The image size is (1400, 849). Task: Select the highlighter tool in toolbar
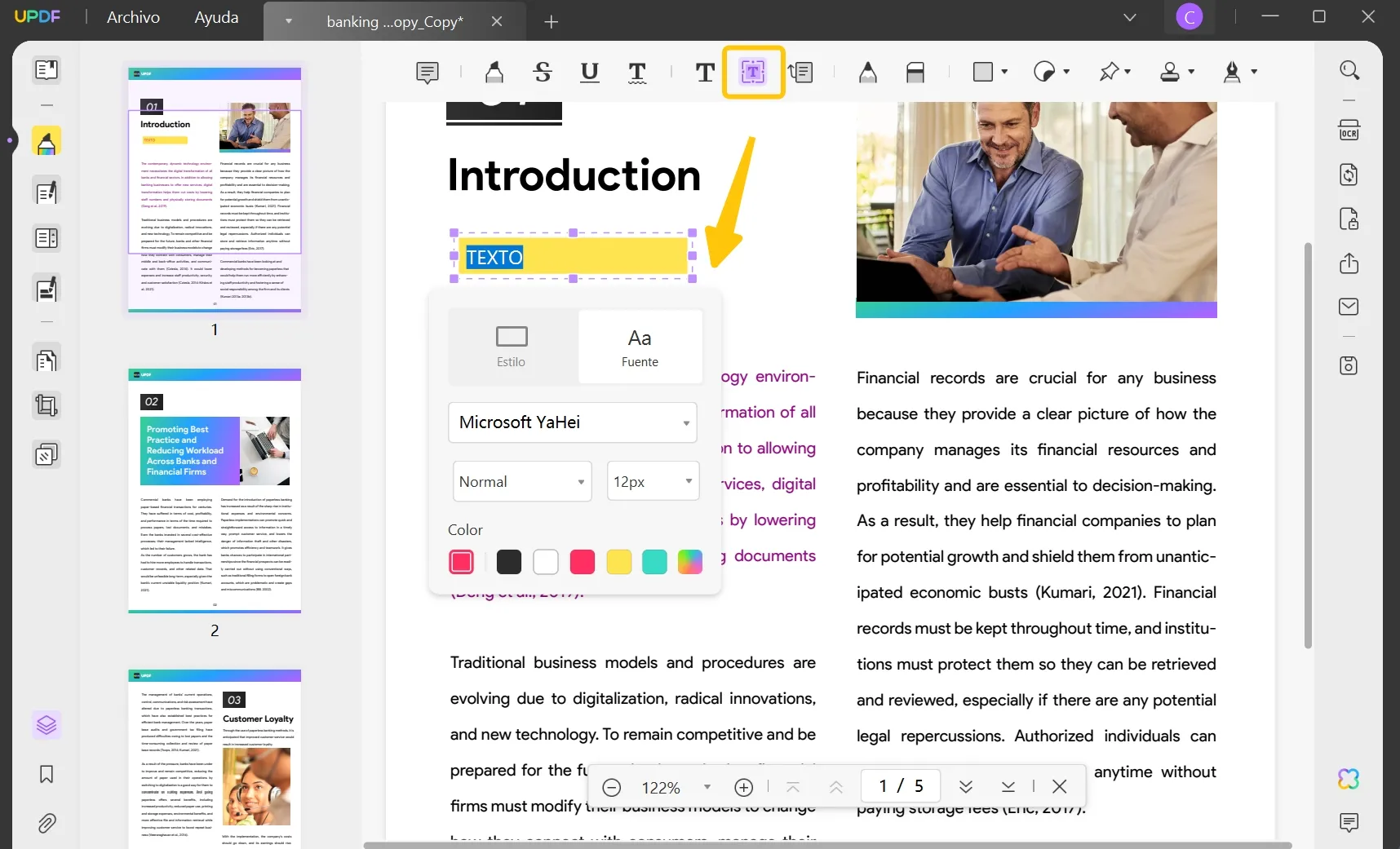(x=494, y=73)
